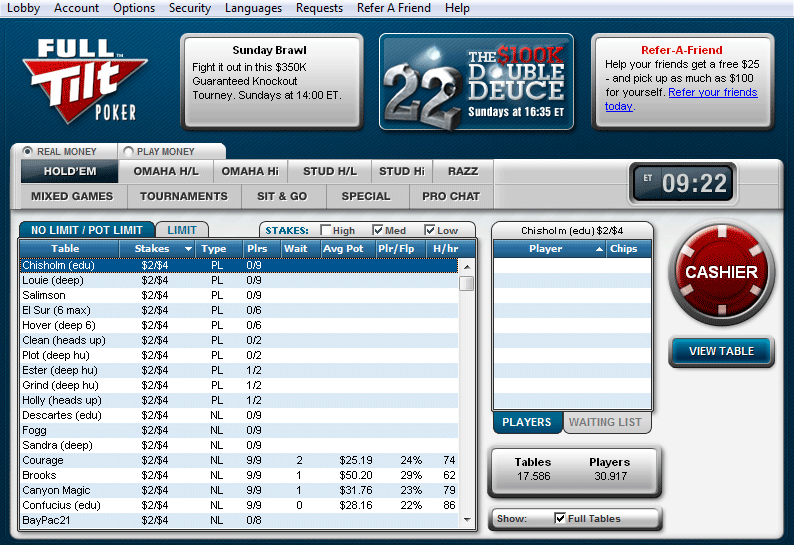
Task: Open the Lobby menu
Action: 23,8
